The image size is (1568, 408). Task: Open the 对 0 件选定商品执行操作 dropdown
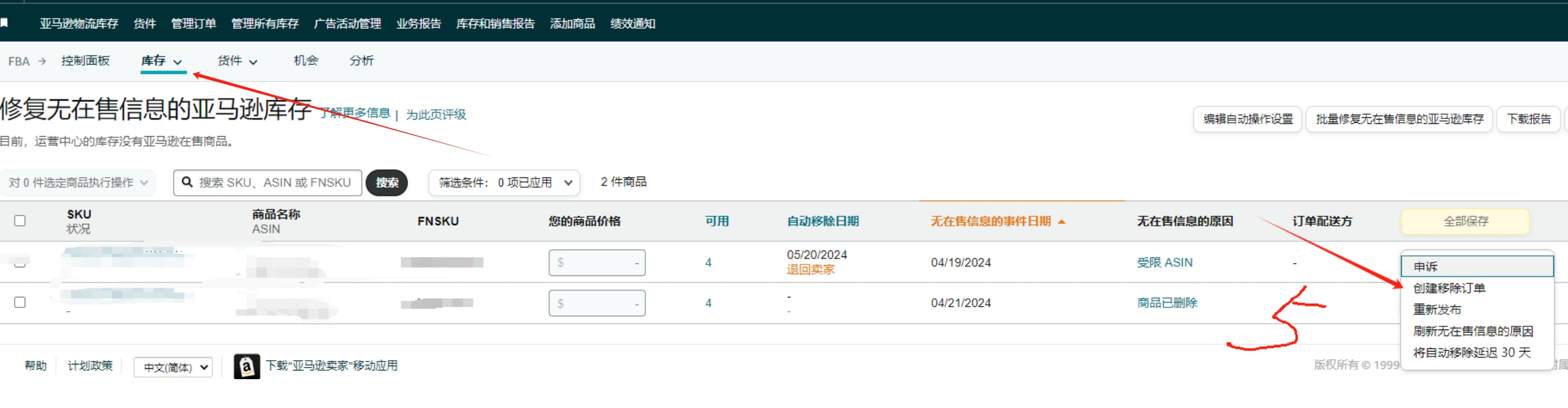pos(79,183)
